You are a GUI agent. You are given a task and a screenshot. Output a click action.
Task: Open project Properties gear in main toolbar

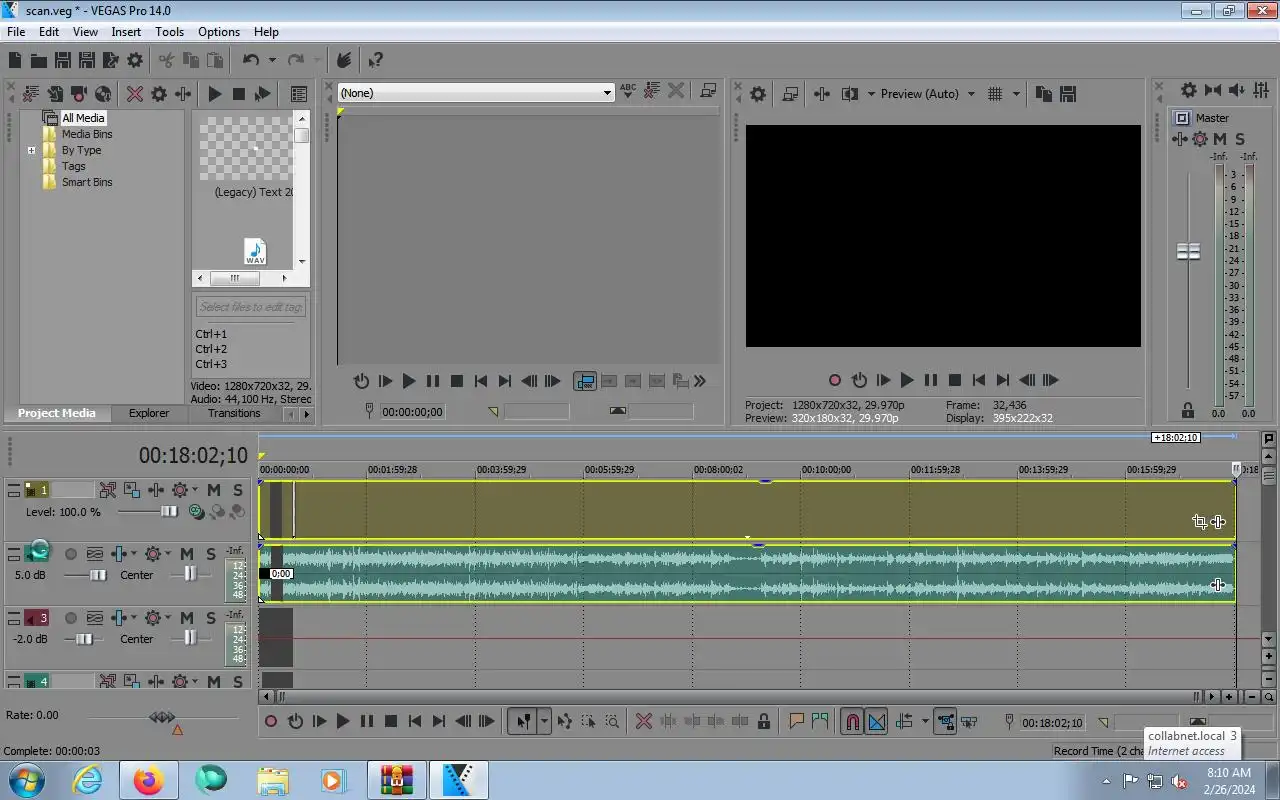(x=135, y=60)
